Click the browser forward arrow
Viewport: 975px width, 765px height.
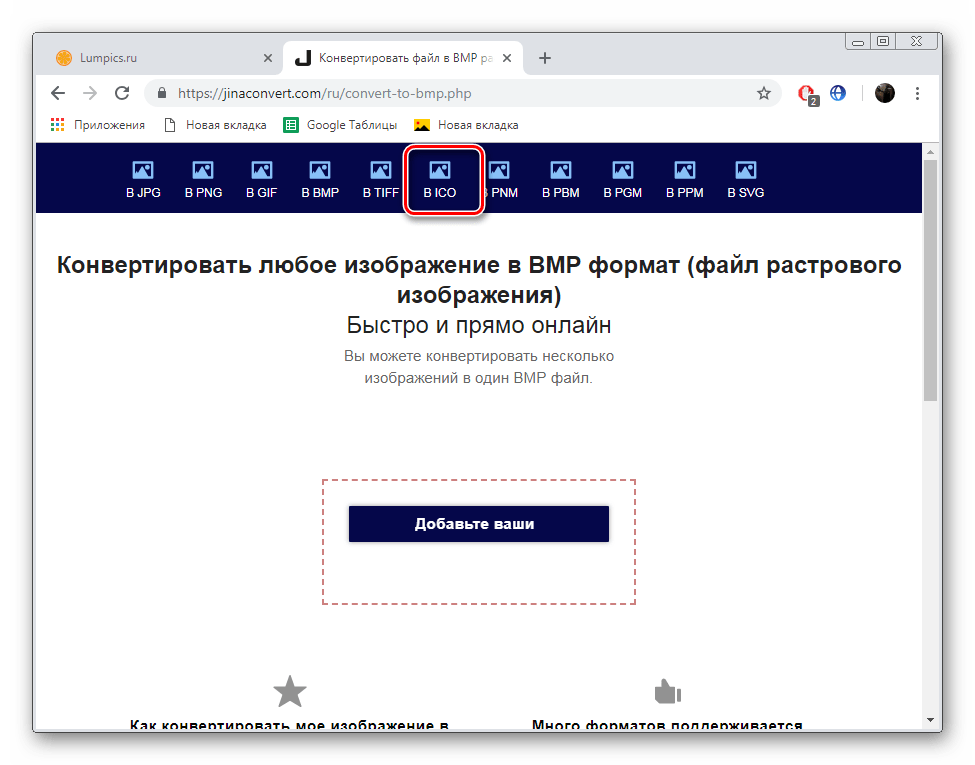coord(90,93)
